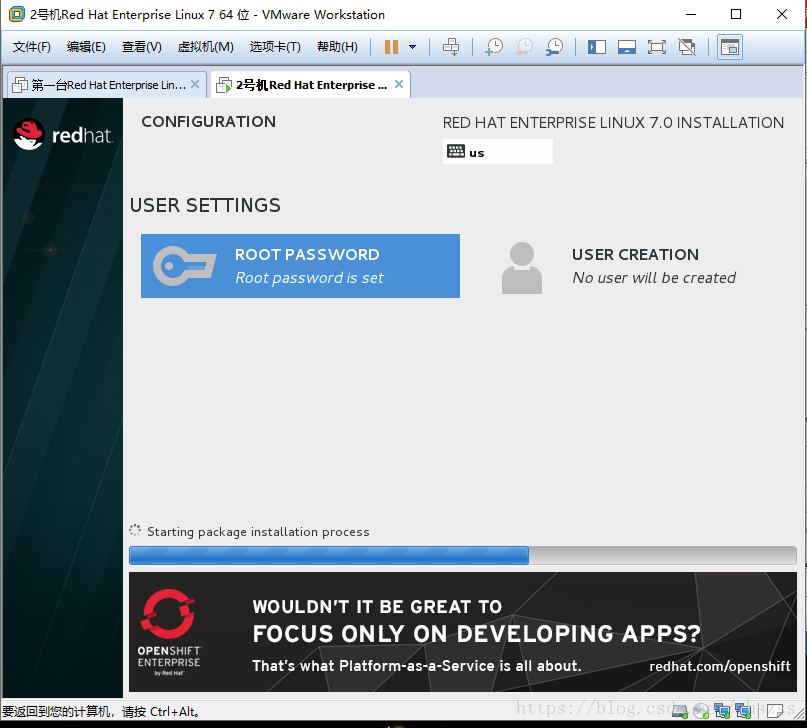Click the hard disk device status icon
The height and width of the screenshot is (728, 807).
(680, 712)
